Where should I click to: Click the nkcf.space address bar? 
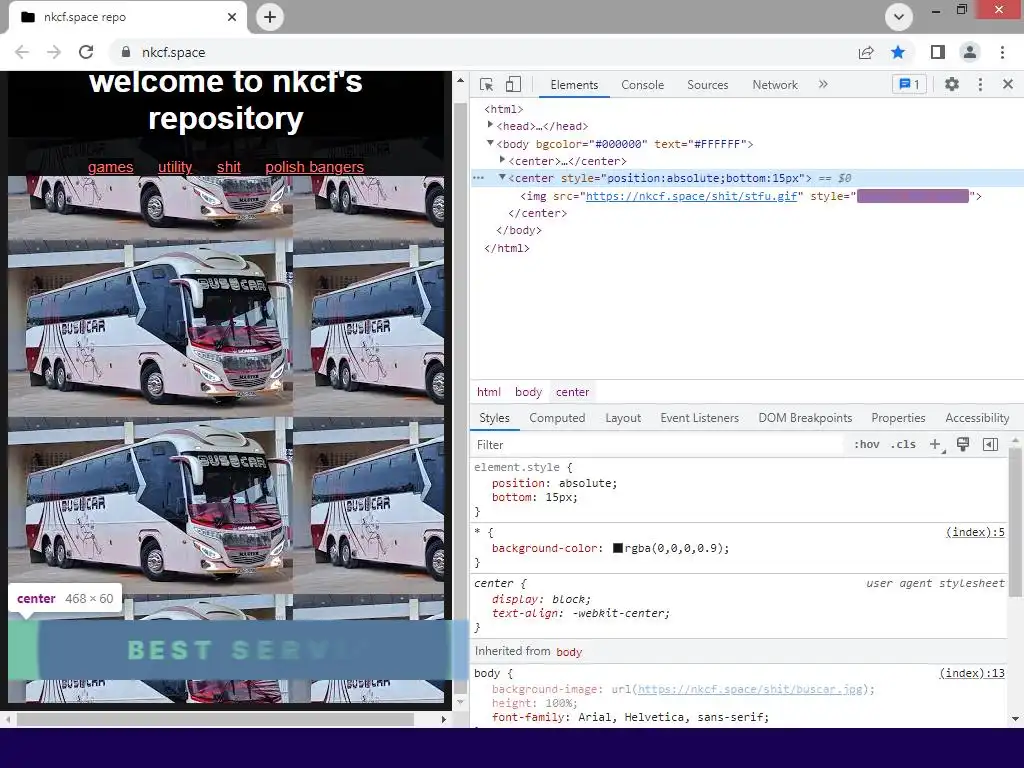483,52
